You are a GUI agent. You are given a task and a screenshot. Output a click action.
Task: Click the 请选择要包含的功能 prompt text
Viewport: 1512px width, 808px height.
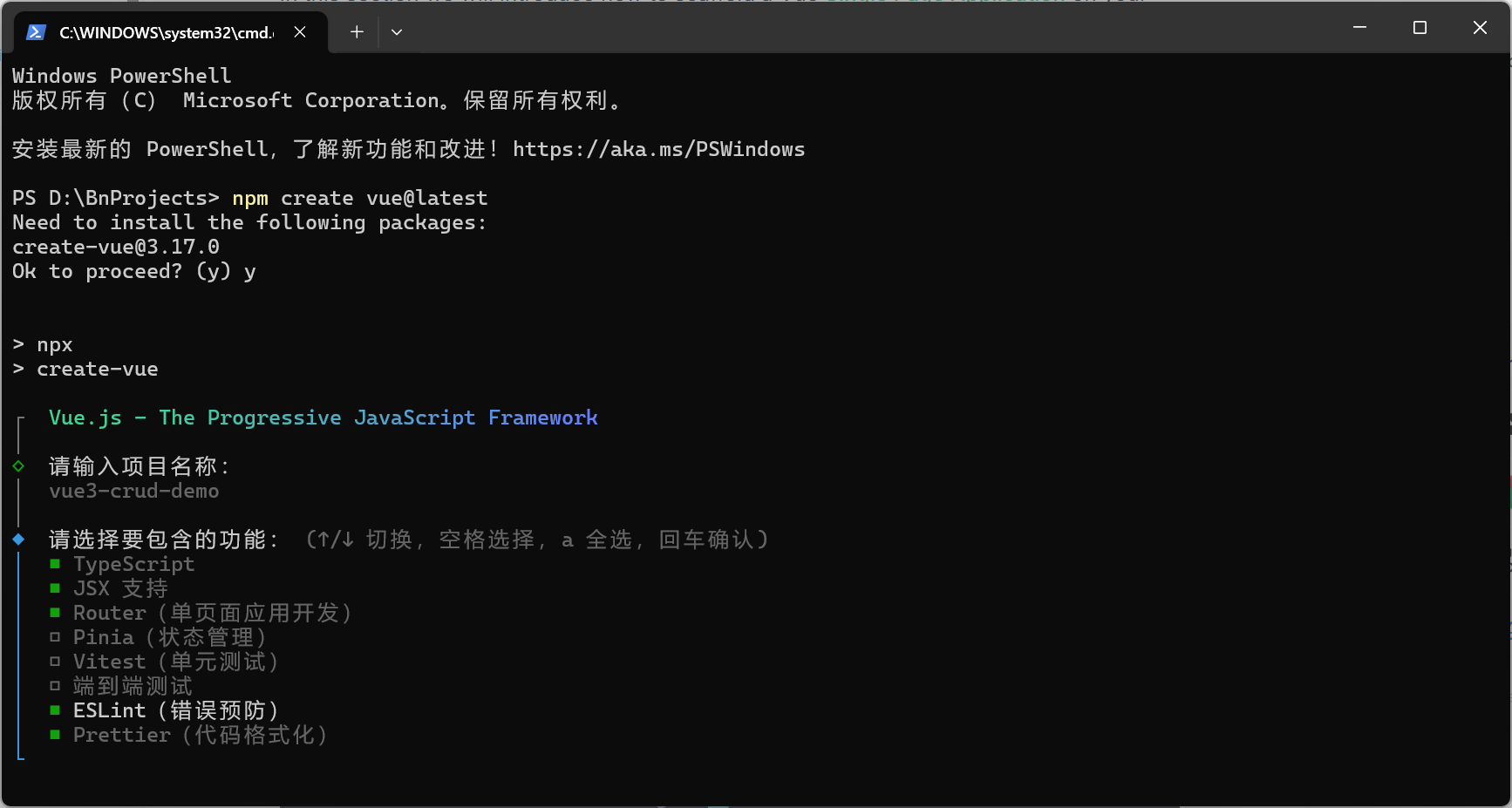click(163, 540)
